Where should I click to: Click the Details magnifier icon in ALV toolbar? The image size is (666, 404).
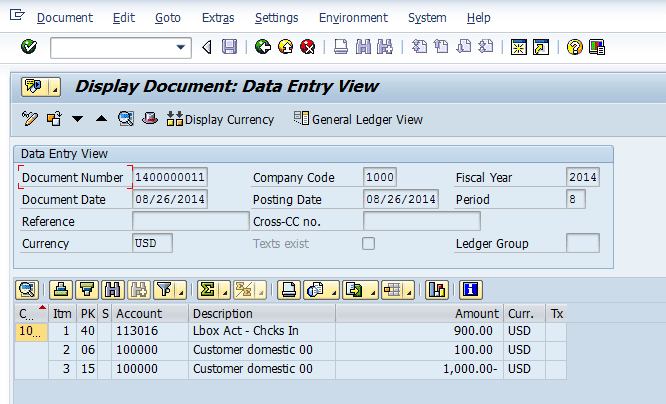click(27, 290)
